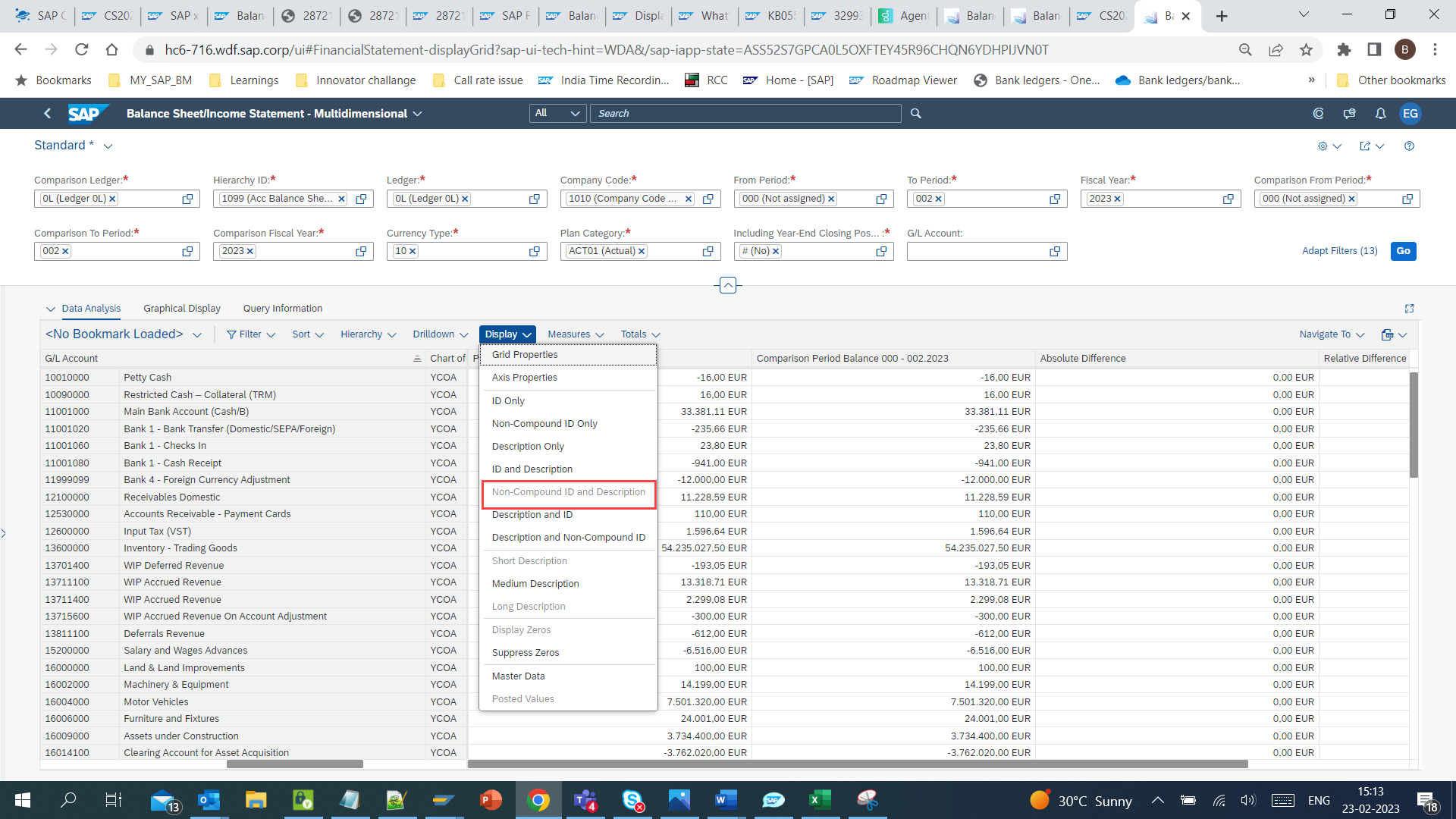
Task: Select Master Data menu entry
Action: pyautogui.click(x=568, y=676)
